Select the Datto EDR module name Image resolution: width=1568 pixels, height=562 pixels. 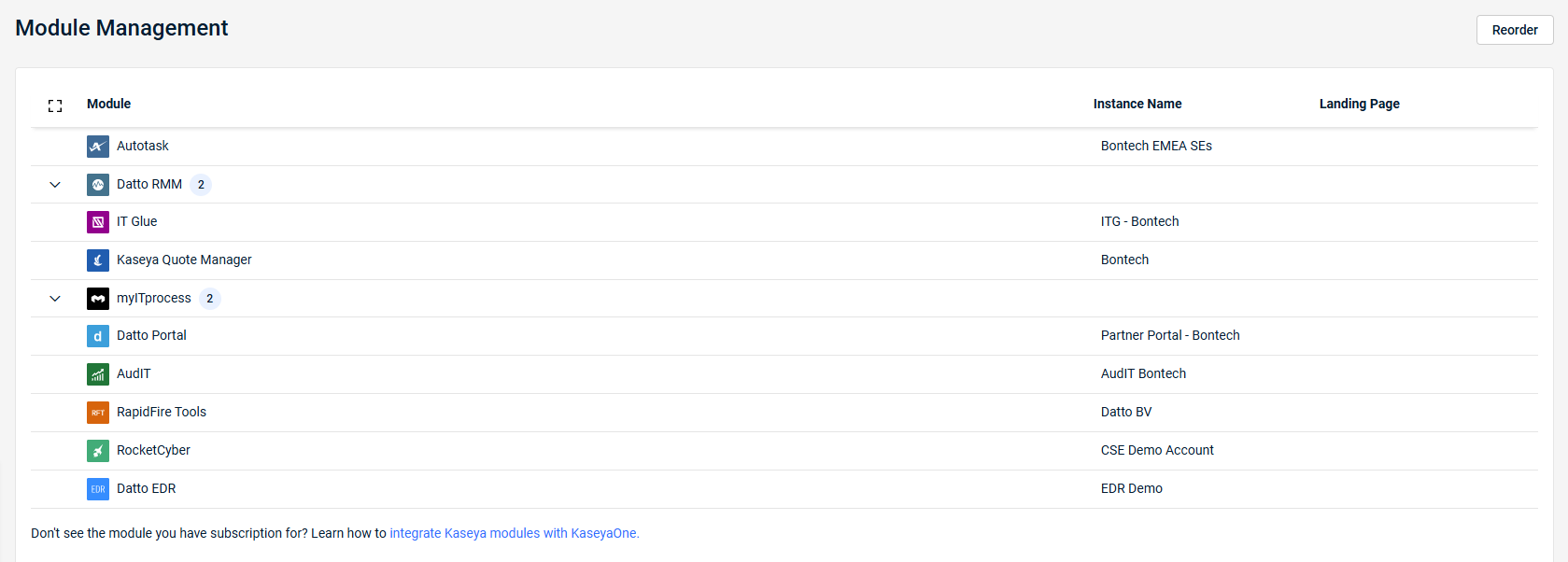(147, 488)
